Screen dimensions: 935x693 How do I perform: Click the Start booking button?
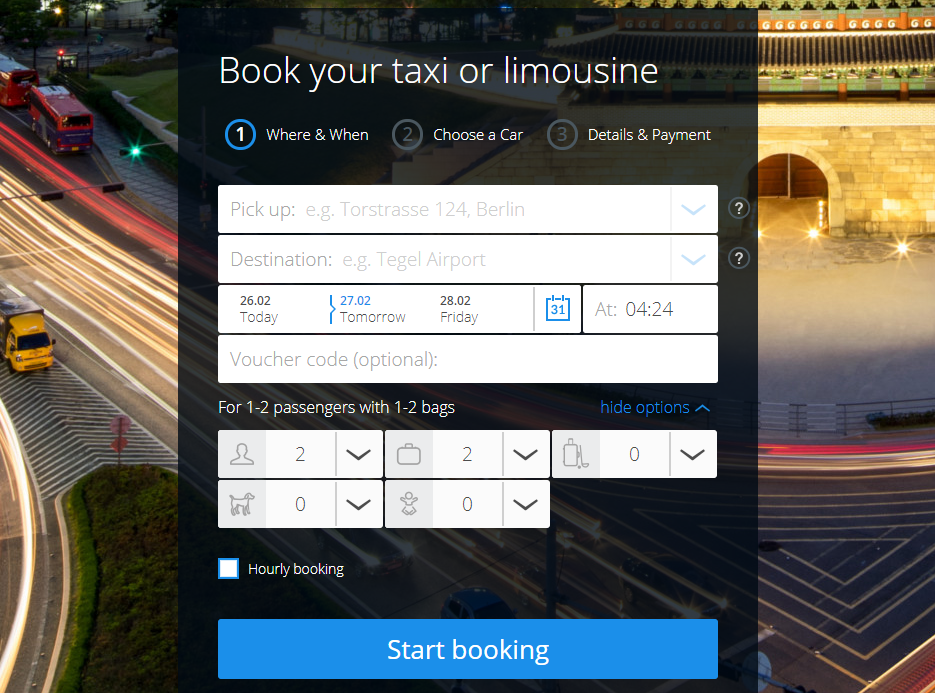tap(468, 649)
